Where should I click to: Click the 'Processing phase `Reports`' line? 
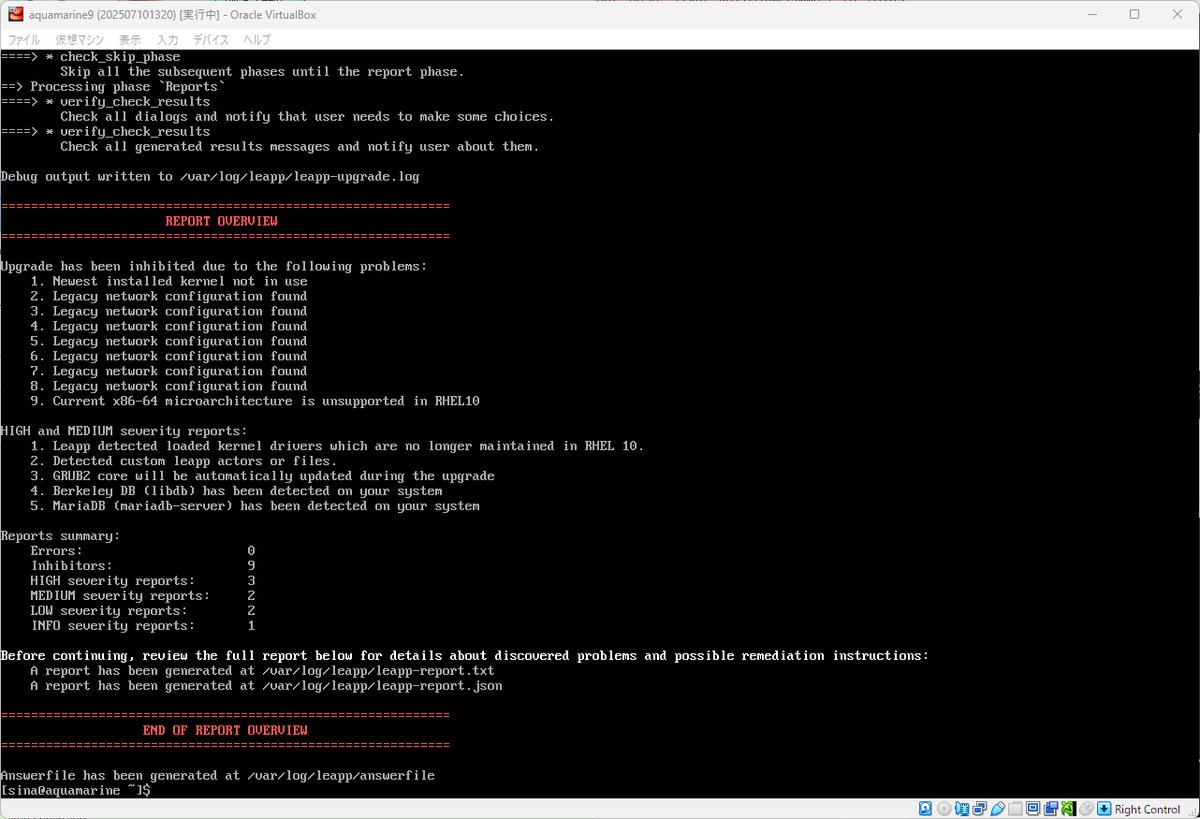click(113, 86)
